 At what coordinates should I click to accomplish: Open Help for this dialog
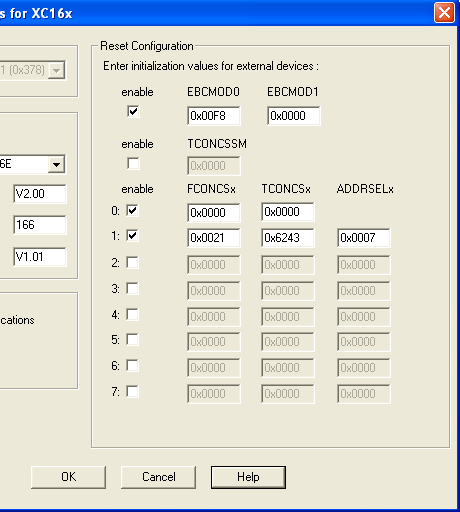click(248, 477)
